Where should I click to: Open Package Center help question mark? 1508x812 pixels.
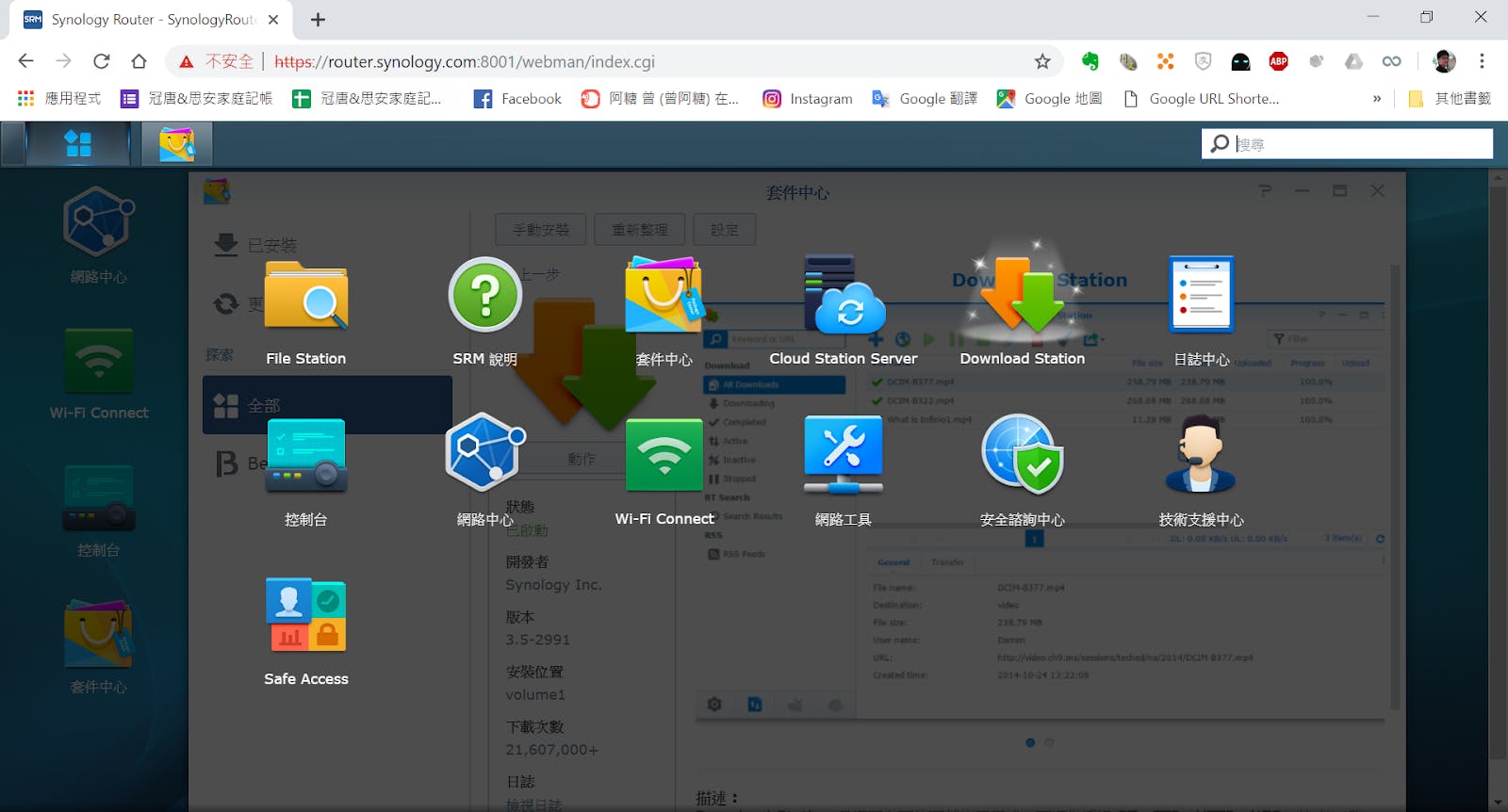(1265, 191)
